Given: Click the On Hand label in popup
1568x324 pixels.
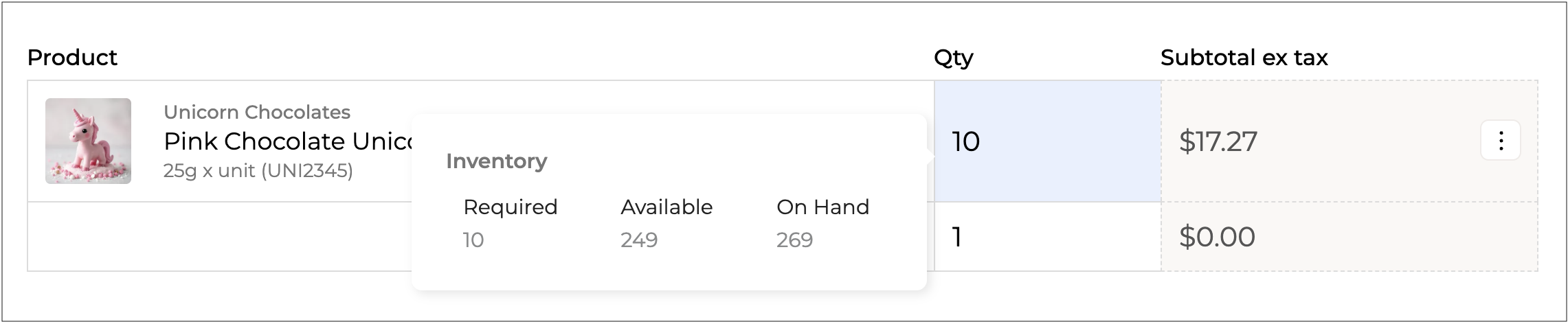Looking at the screenshot, I should coord(822,207).
